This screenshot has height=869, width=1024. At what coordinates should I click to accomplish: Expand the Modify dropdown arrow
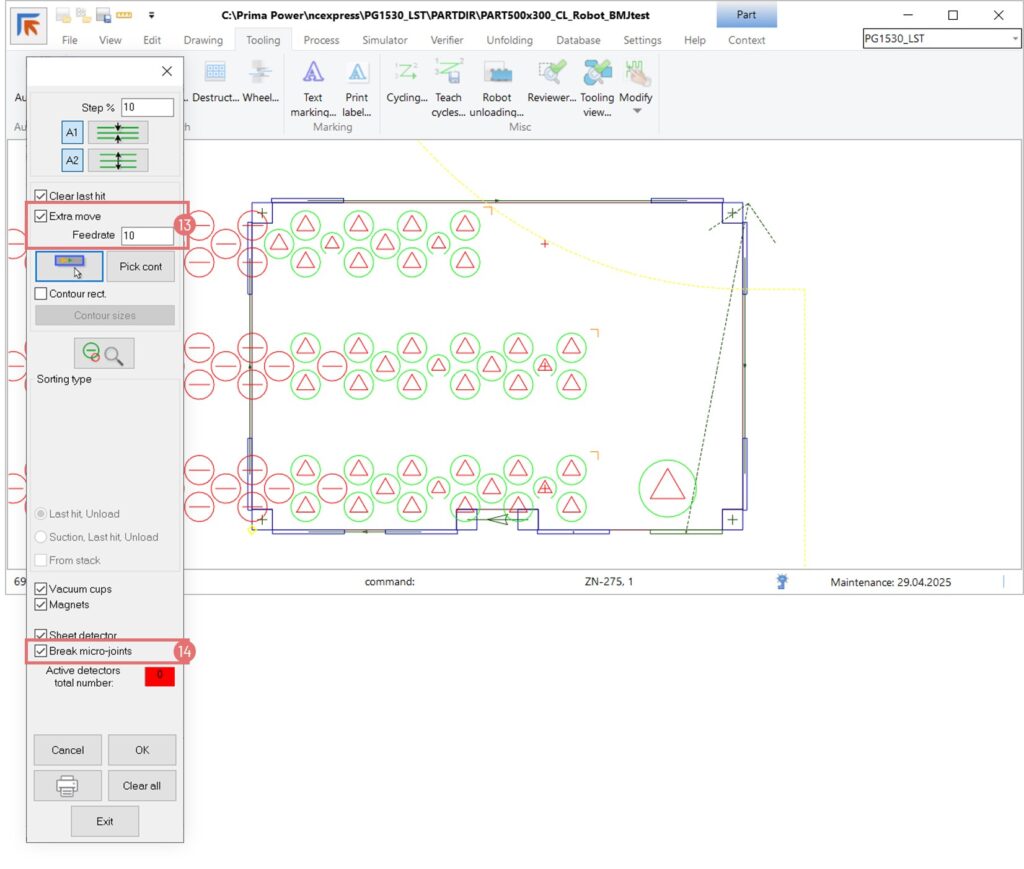(636, 112)
